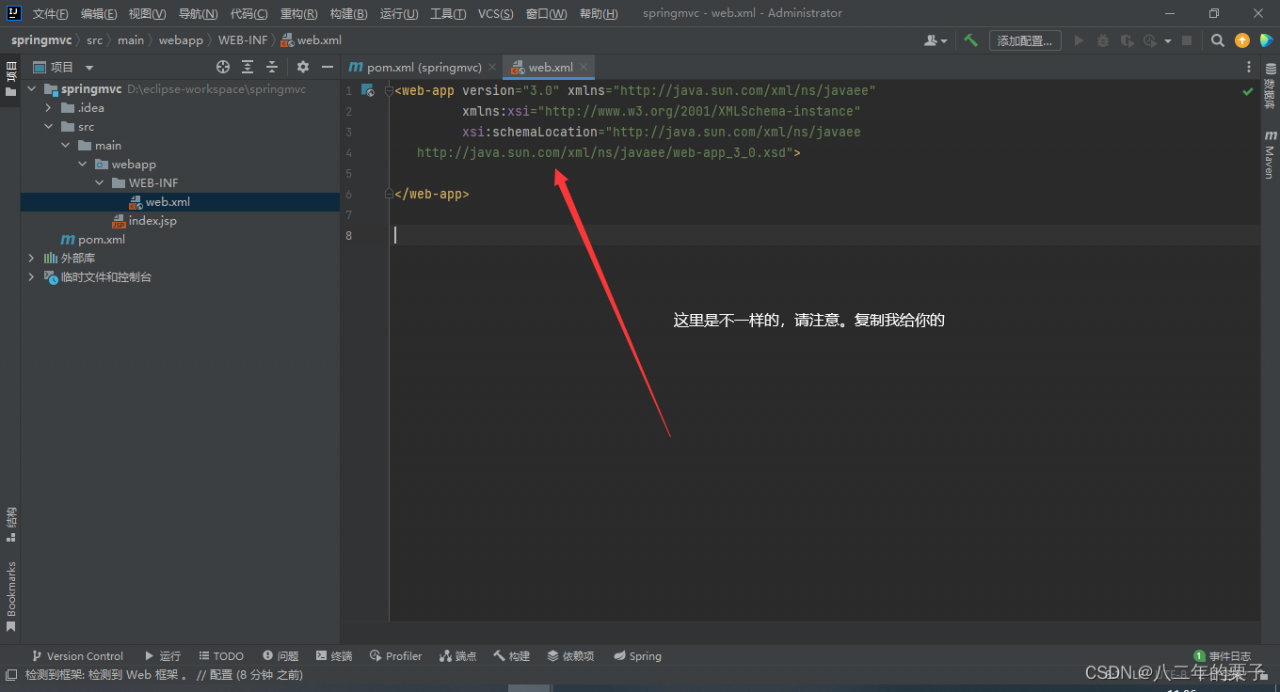Click the springmvc breadcrumb in the navigation bar
Screen dimensions: 1280x692
pos(41,41)
